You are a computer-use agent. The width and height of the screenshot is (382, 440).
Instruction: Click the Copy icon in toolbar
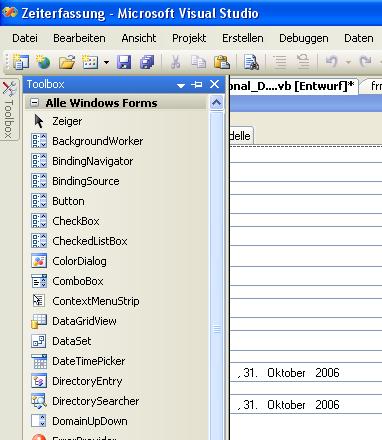point(199,62)
